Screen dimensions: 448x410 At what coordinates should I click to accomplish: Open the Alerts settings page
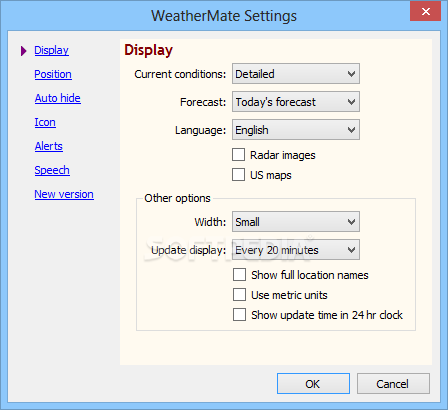point(49,146)
